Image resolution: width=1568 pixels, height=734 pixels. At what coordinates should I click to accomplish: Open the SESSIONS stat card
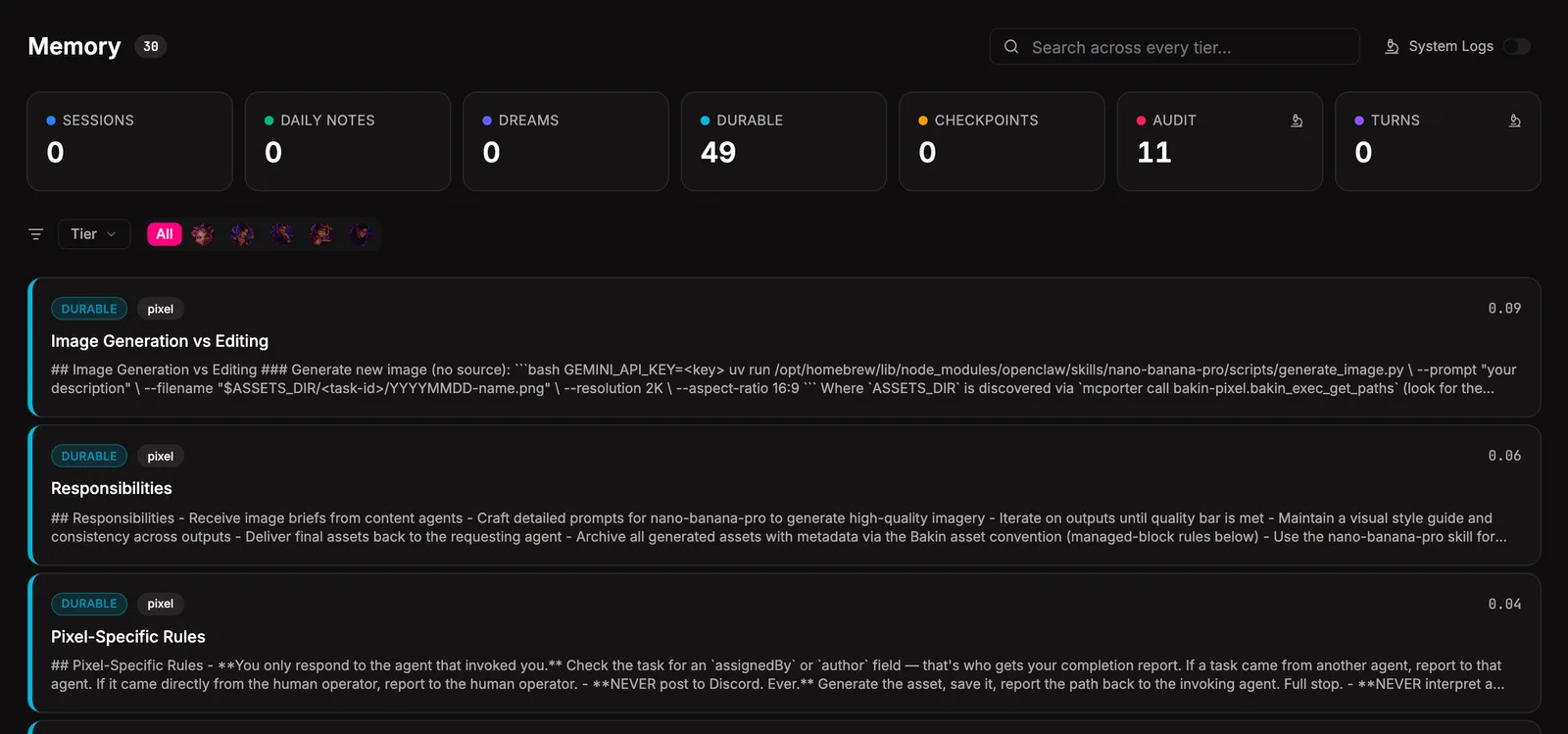pos(129,141)
